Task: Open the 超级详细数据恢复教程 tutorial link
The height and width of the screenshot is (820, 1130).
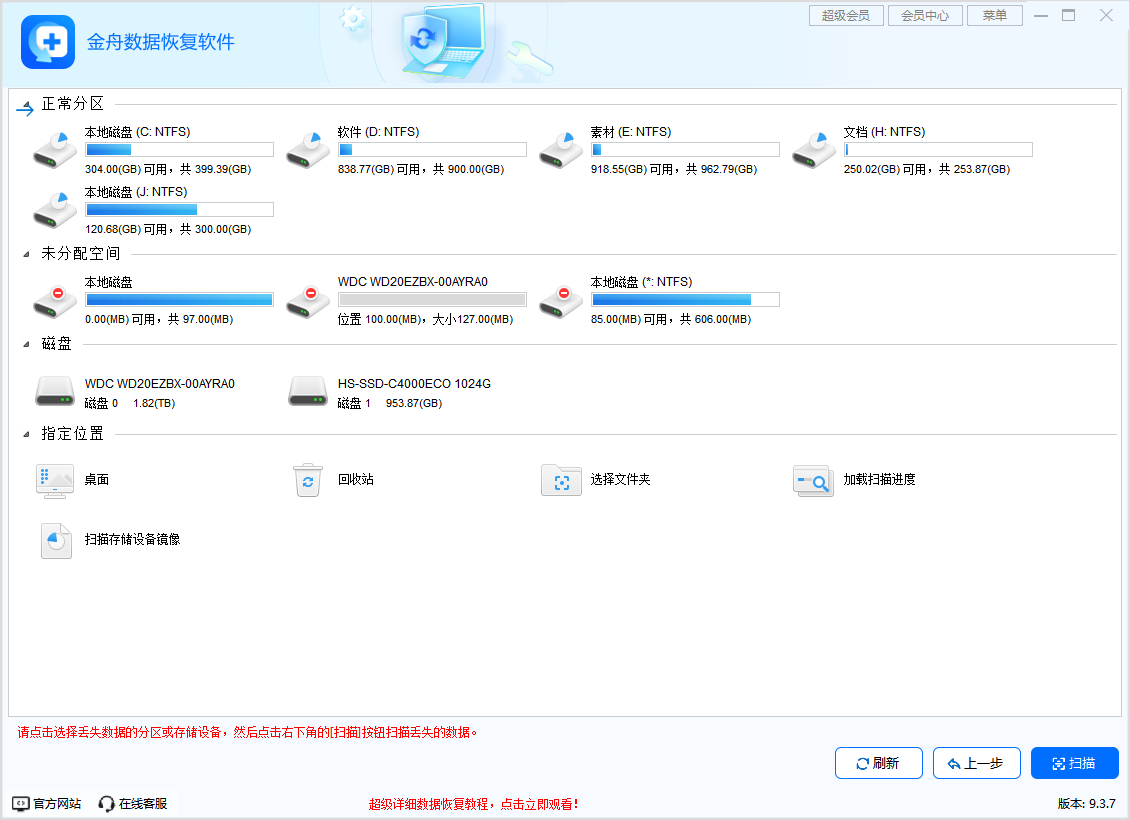Action: pyautogui.click(x=473, y=804)
